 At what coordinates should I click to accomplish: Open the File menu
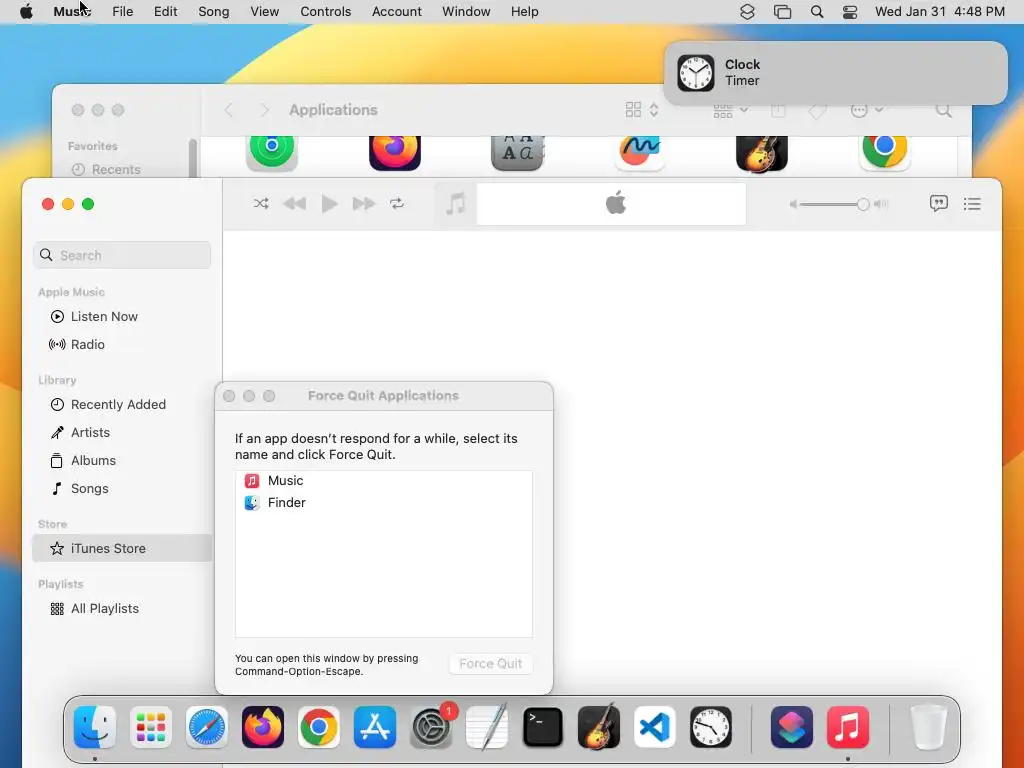pyautogui.click(x=122, y=12)
